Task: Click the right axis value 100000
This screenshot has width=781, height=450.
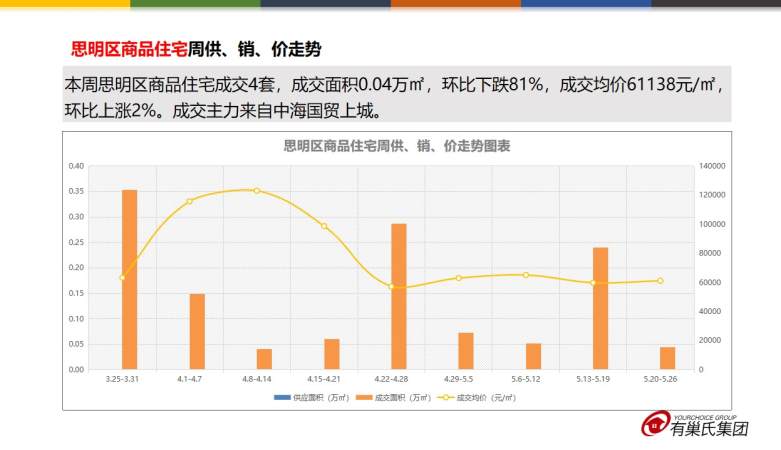Action: click(712, 224)
